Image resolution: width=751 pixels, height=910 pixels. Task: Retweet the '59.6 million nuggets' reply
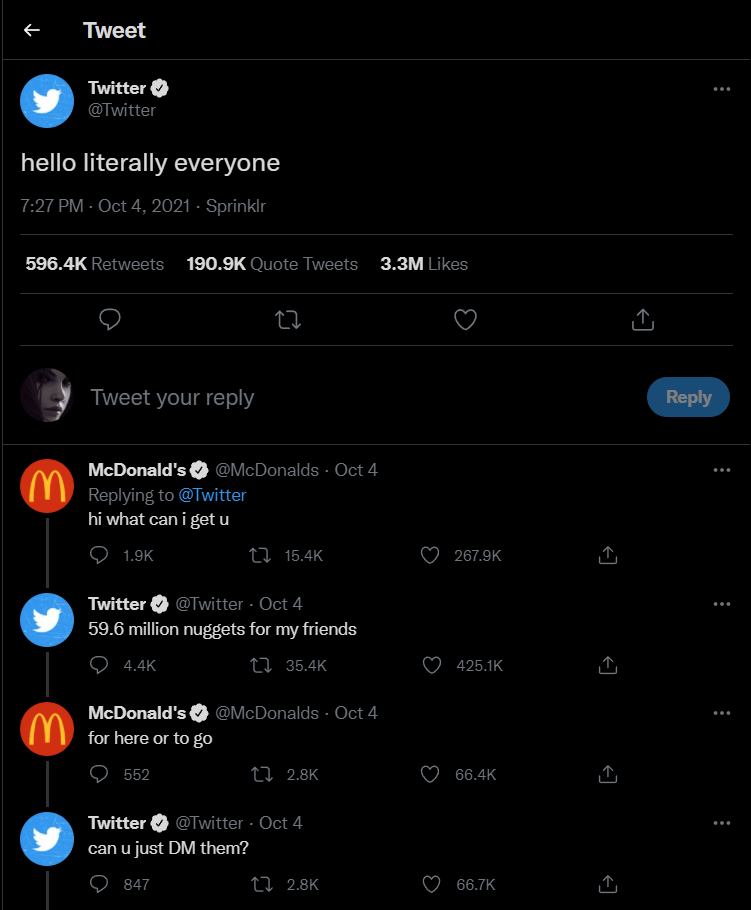click(261, 664)
